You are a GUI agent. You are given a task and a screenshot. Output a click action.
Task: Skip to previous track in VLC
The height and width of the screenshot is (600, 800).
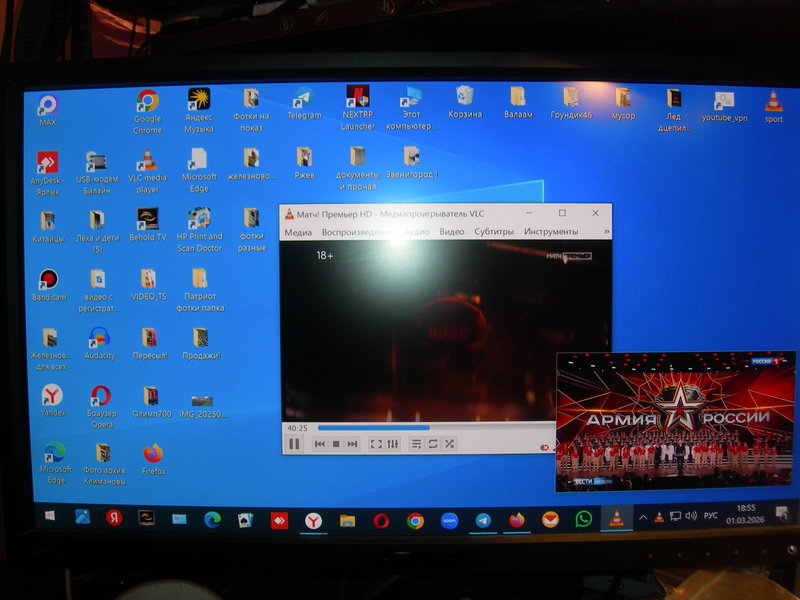pos(319,444)
